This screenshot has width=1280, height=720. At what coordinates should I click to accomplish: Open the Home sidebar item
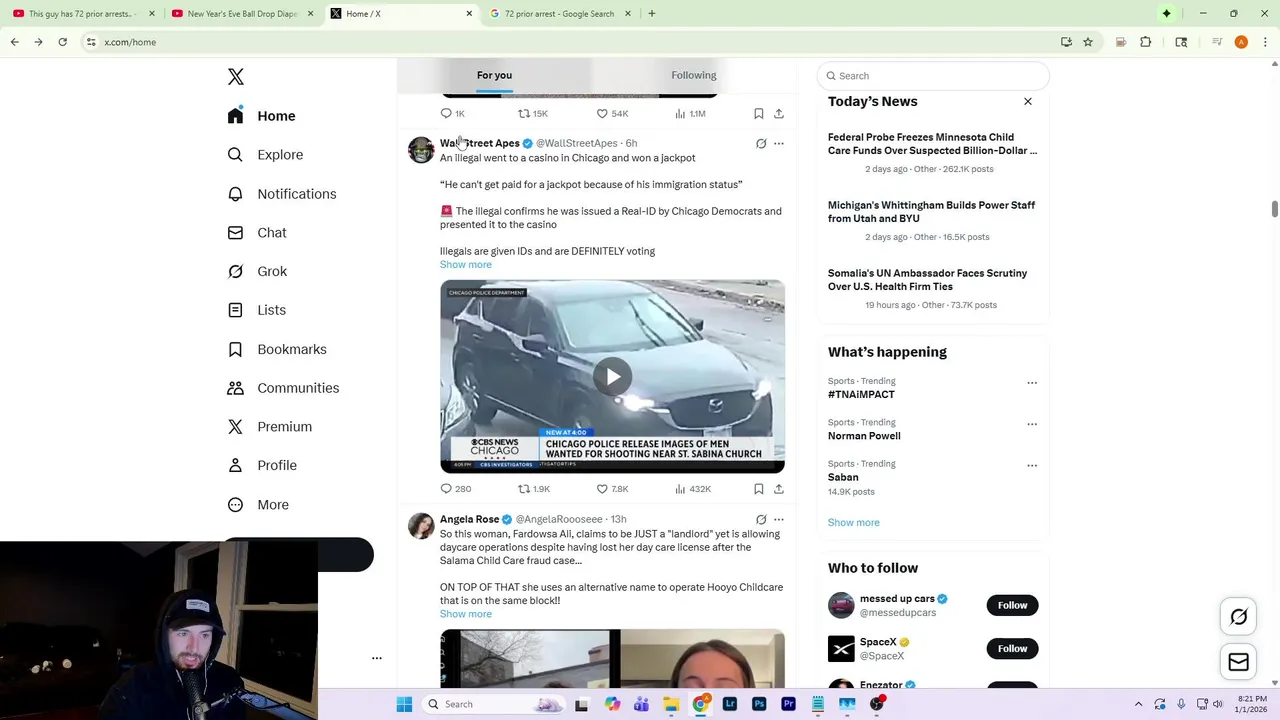pos(261,116)
